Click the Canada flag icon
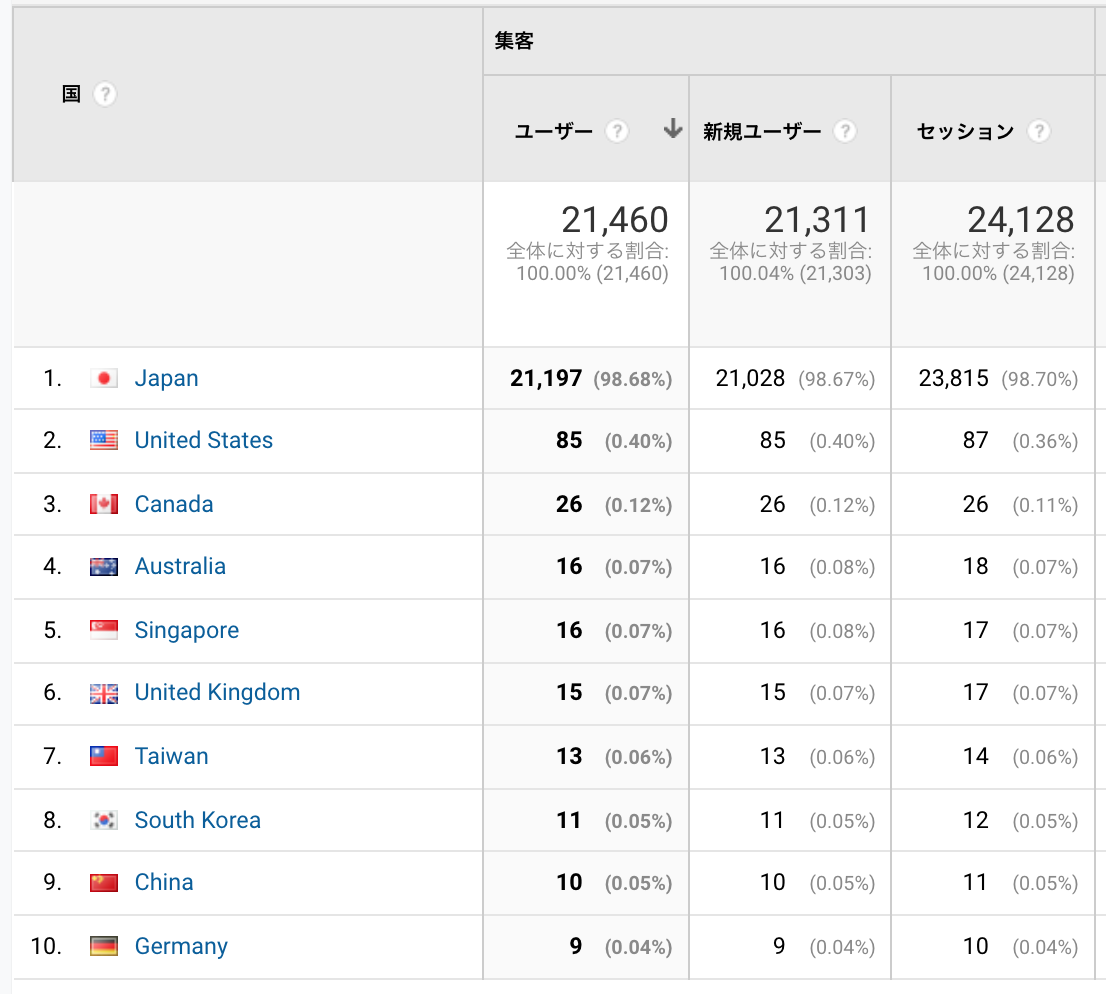The height and width of the screenshot is (994, 1106). point(104,504)
